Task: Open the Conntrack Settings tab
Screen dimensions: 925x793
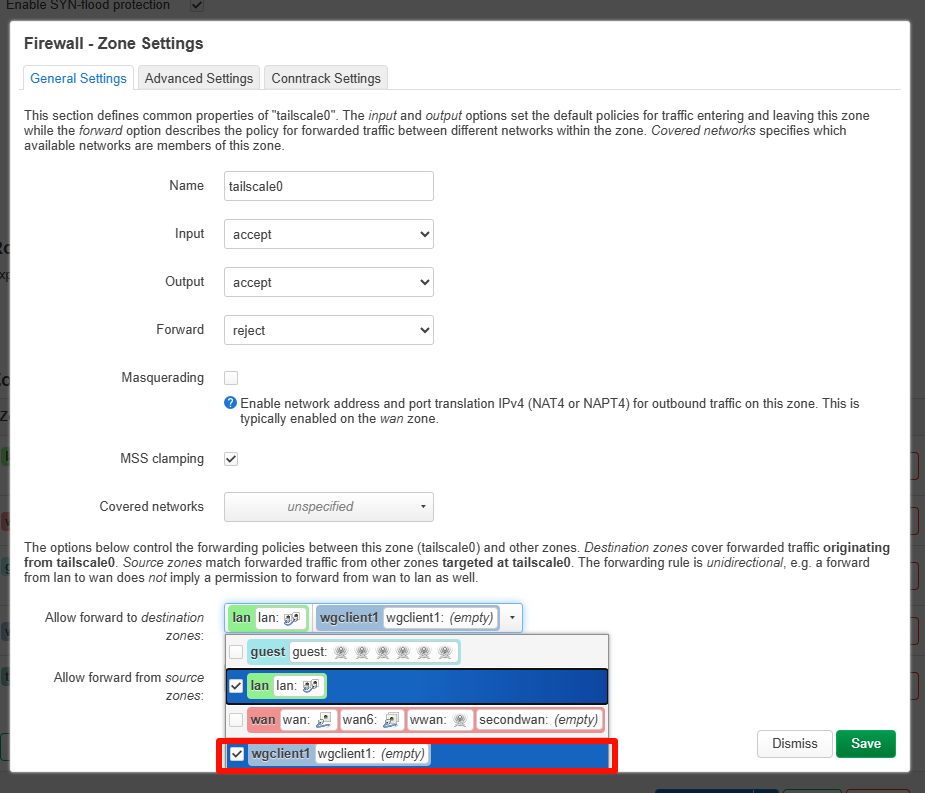Action: [x=325, y=78]
